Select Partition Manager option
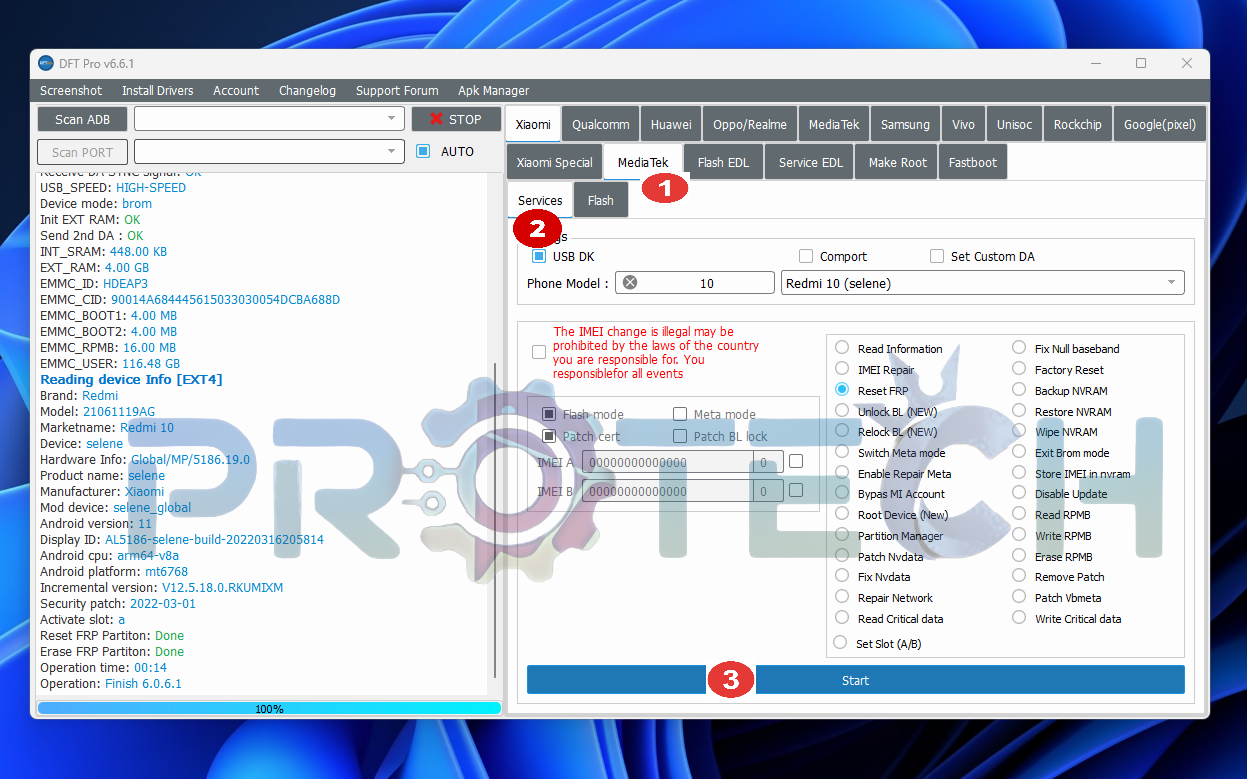This screenshot has width=1247, height=779. pos(842,535)
